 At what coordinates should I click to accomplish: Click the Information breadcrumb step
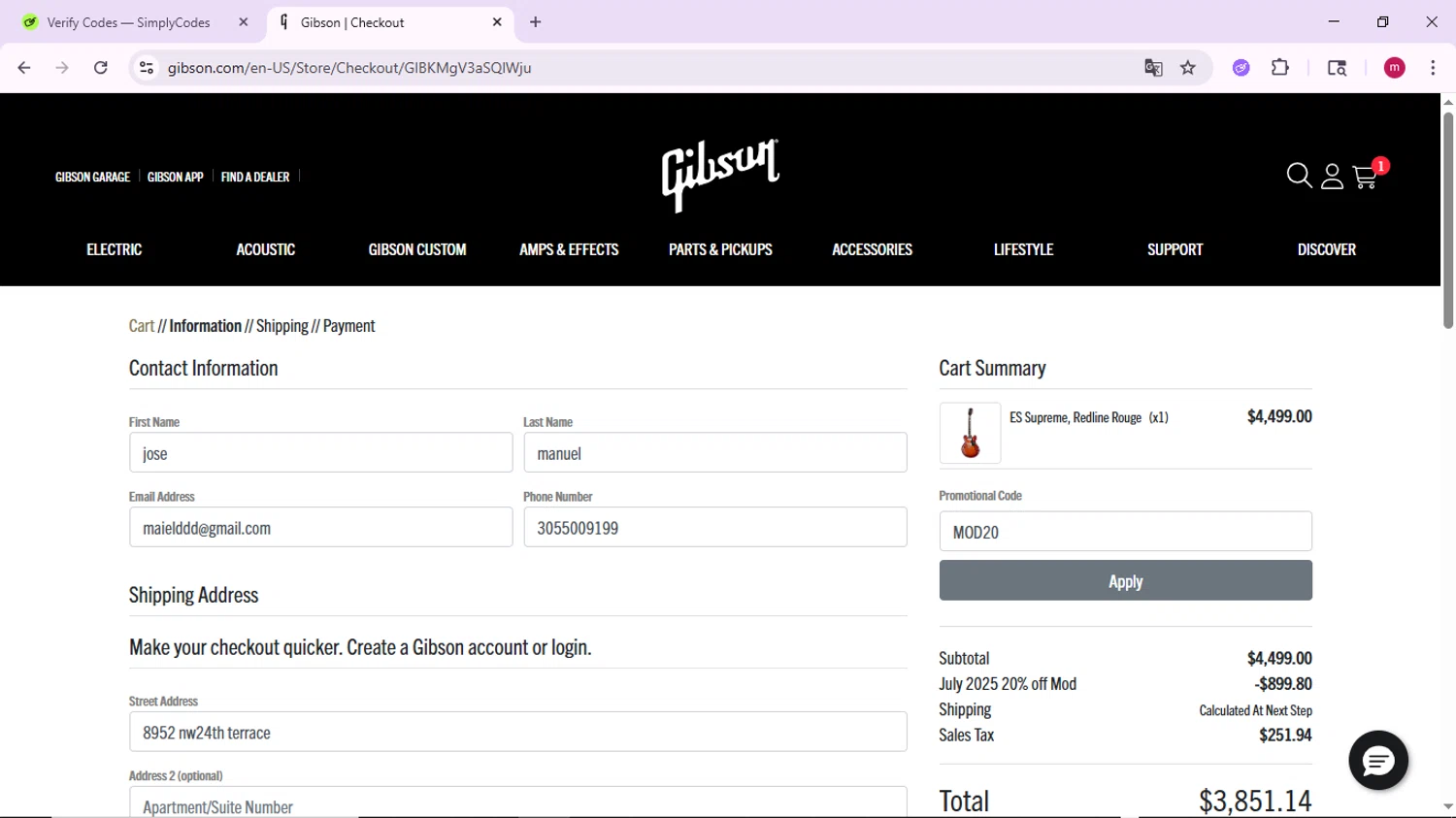tap(205, 326)
